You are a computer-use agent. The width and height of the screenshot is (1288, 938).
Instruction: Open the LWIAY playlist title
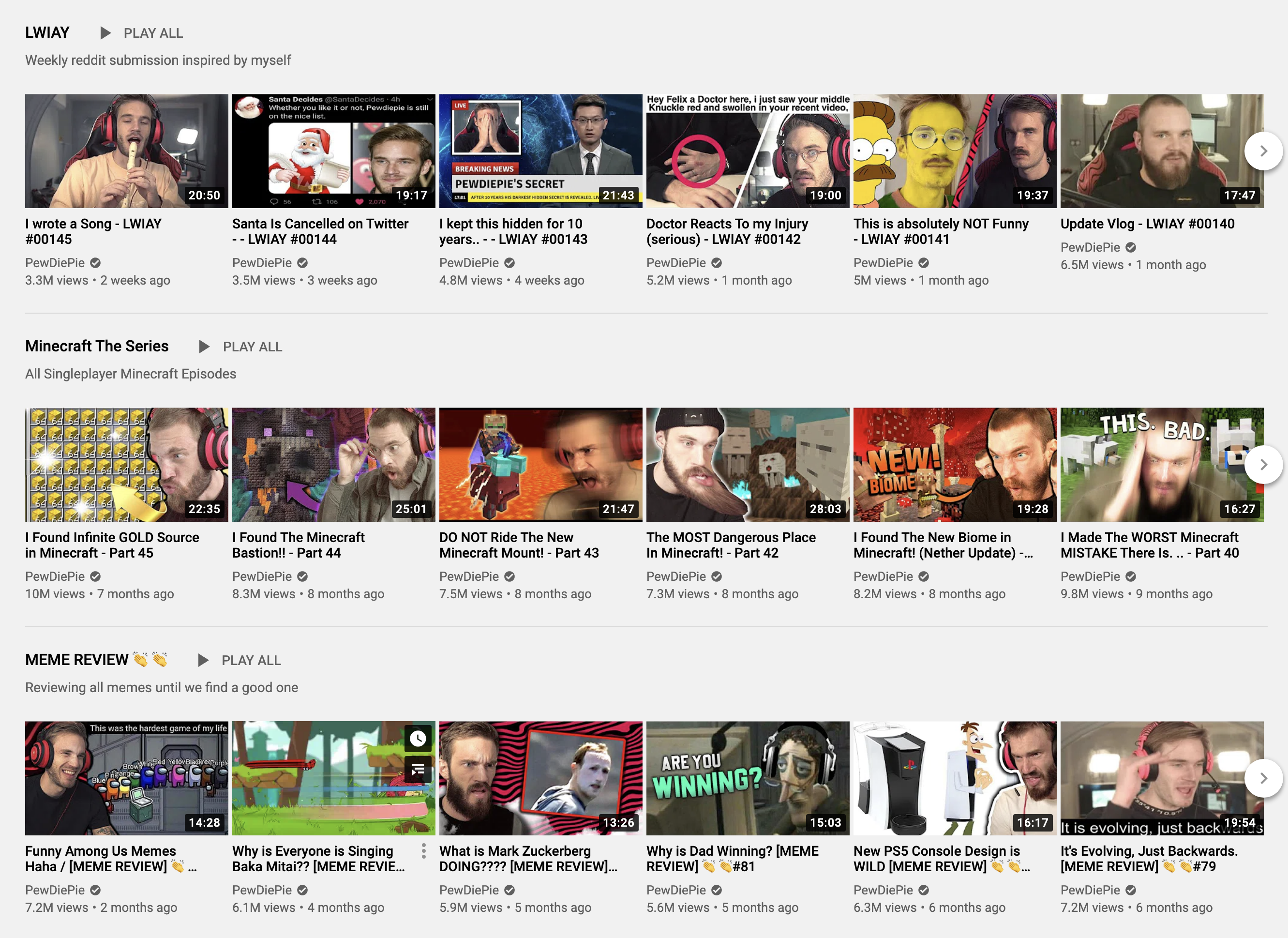47,33
